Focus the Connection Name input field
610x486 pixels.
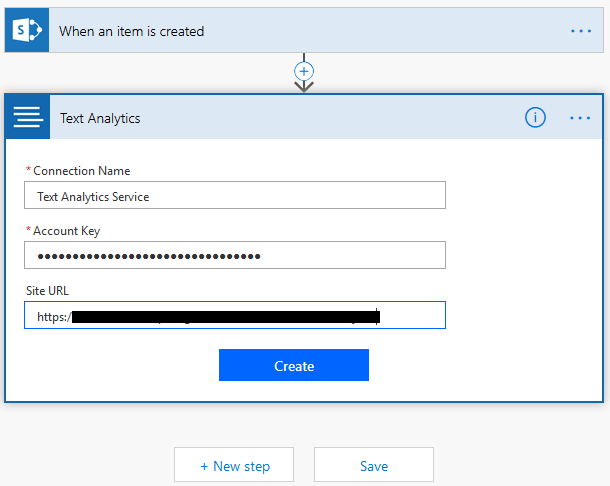pyautogui.click(x=235, y=195)
